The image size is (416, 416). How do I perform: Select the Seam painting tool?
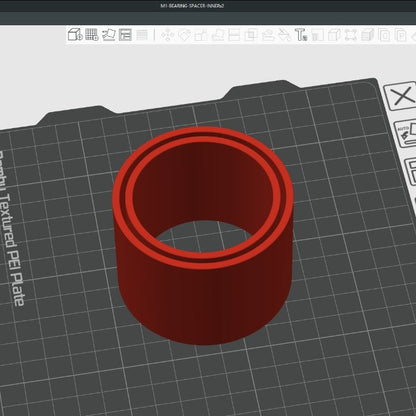(284, 35)
